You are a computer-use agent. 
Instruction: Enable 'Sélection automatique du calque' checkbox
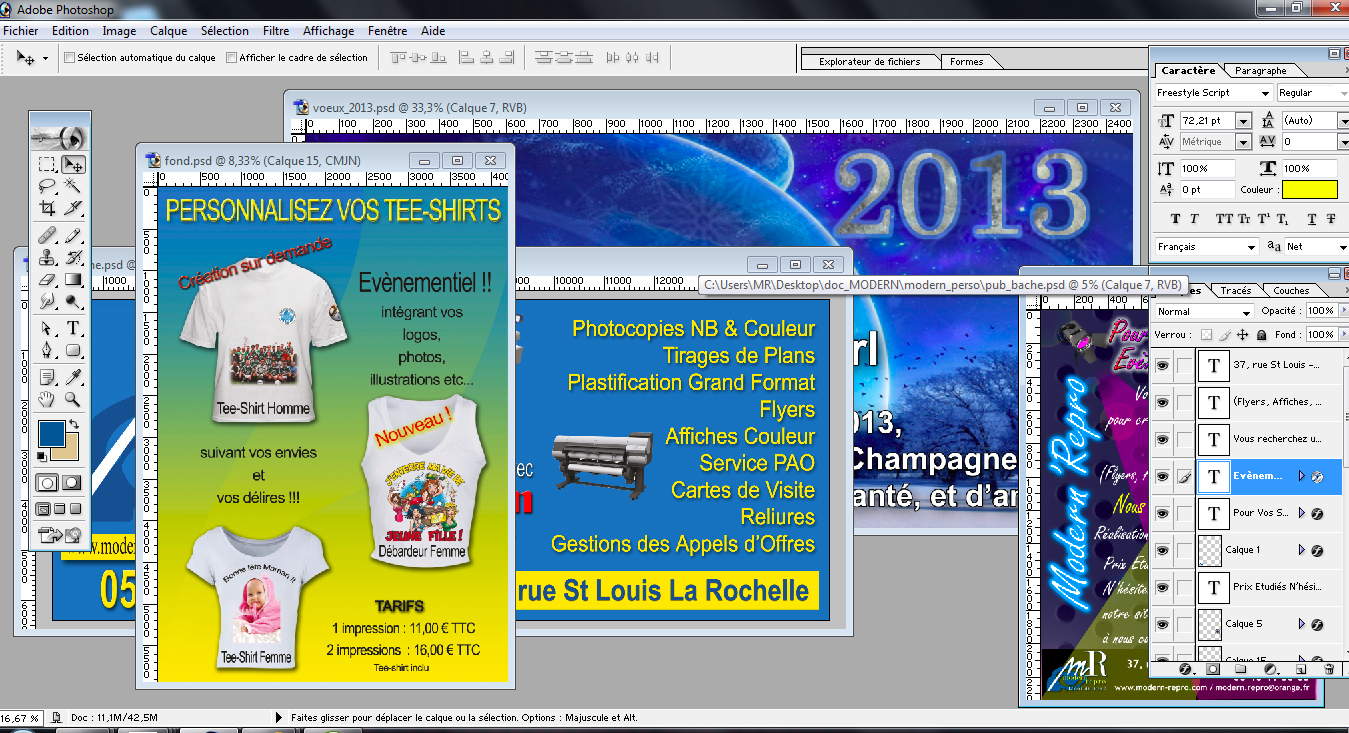pyautogui.click(x=70, y=58)
